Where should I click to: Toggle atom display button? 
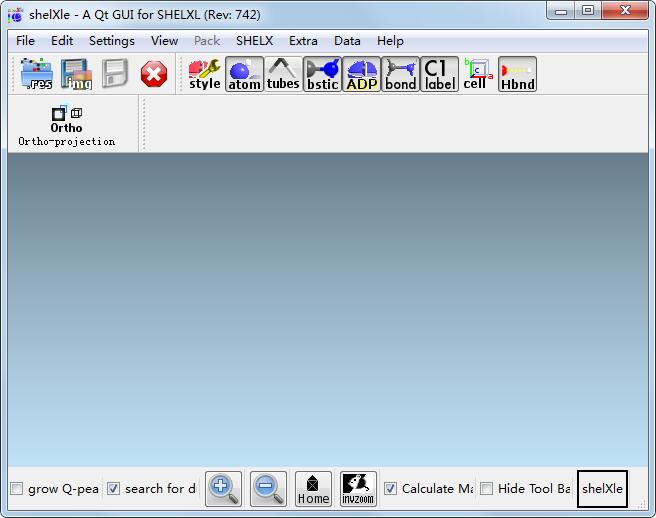pyautogui.click(x=244, y=74)
